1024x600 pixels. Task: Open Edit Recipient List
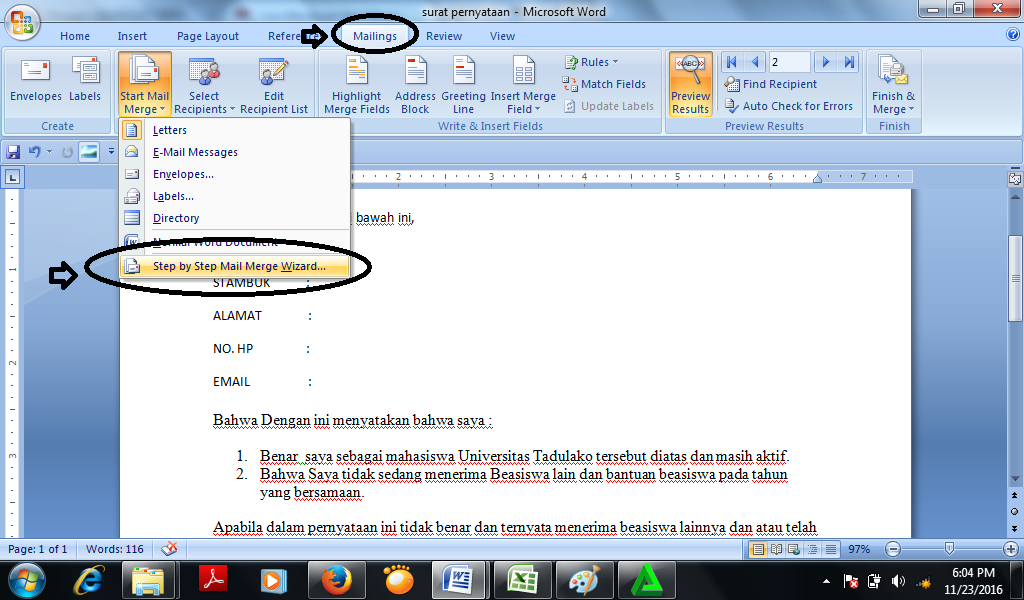pos(274,86)
